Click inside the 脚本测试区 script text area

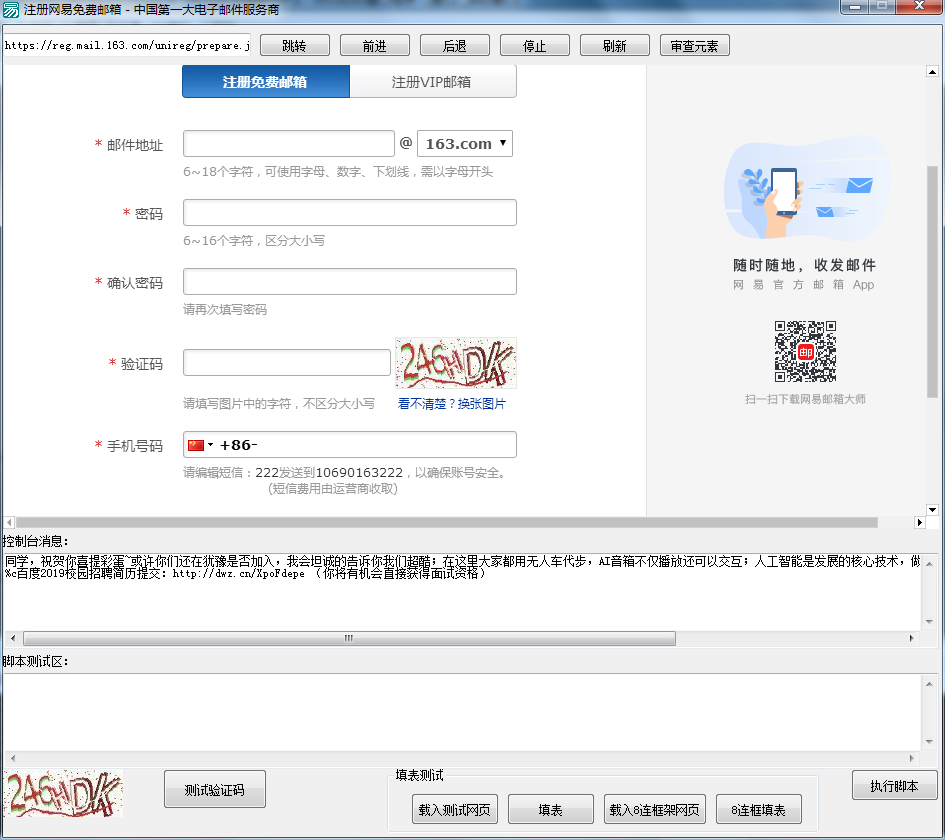coord(462,712)
